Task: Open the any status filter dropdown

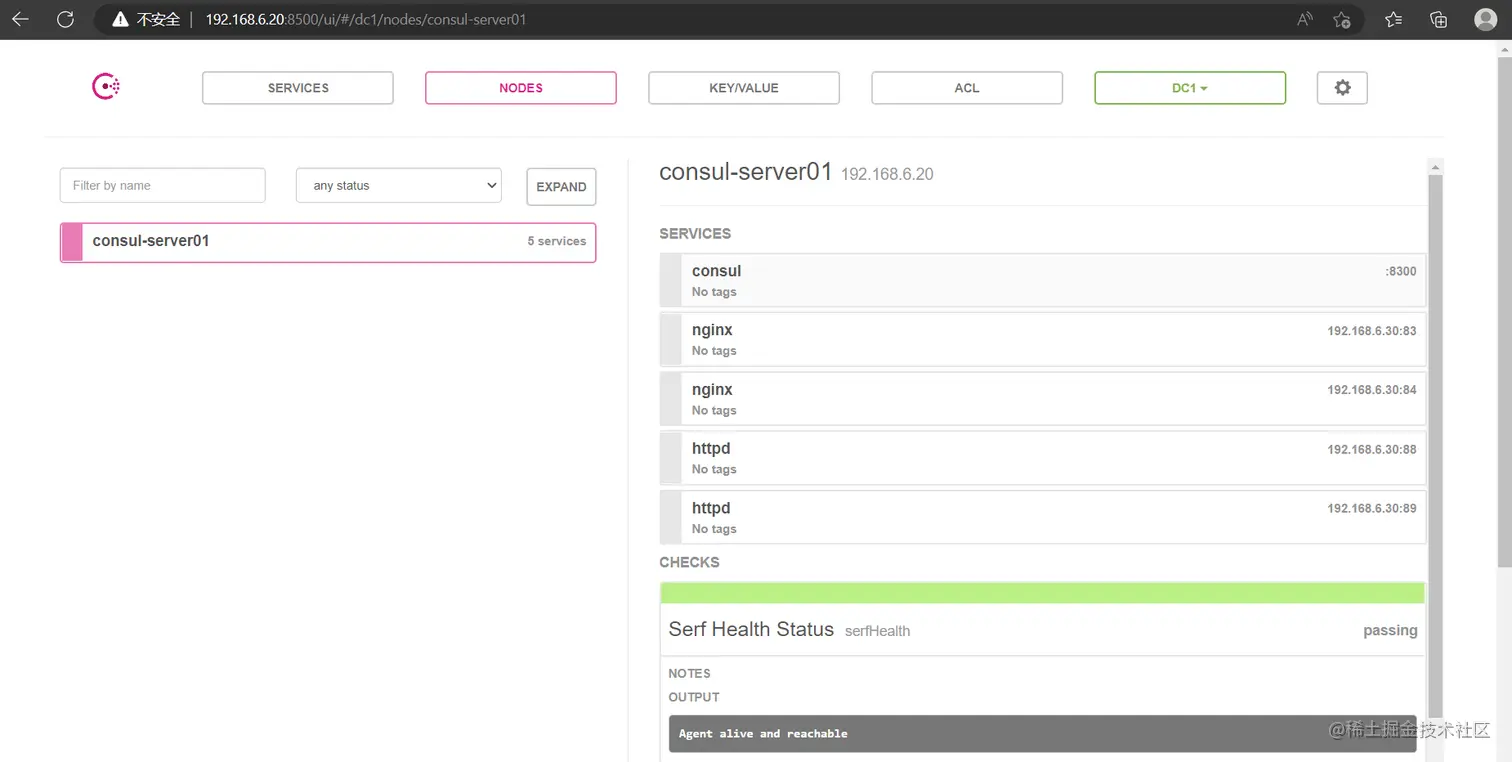Action: (399, 185)
